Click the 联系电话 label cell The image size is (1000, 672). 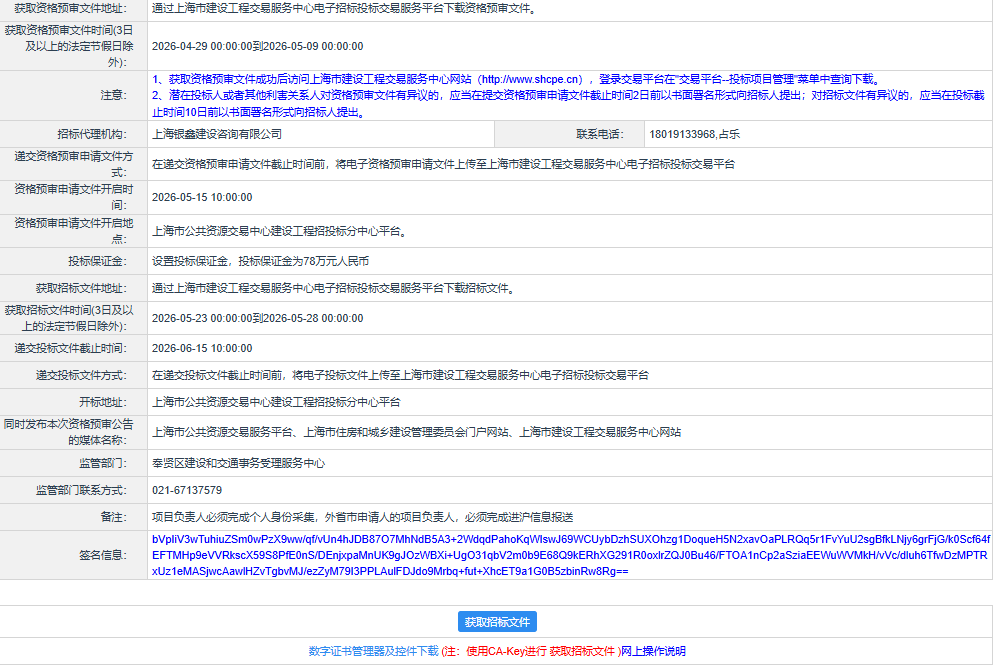pyautogui.click(x=598, y=134)
